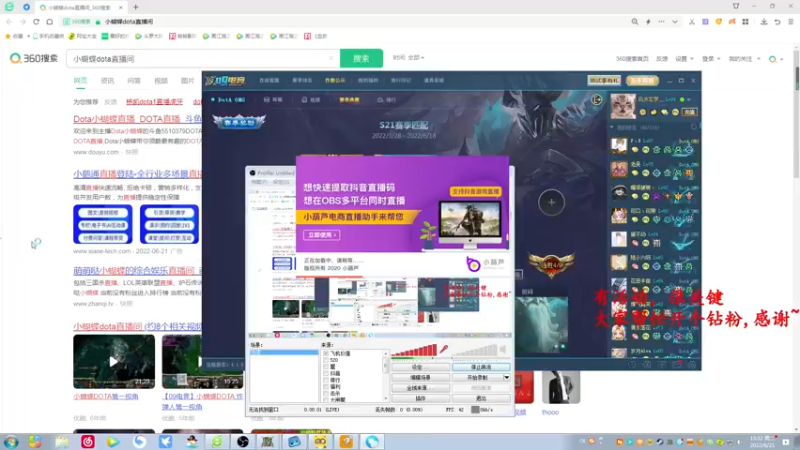
Task: Switch to the 问答 search tab
Action: point(134,81)
